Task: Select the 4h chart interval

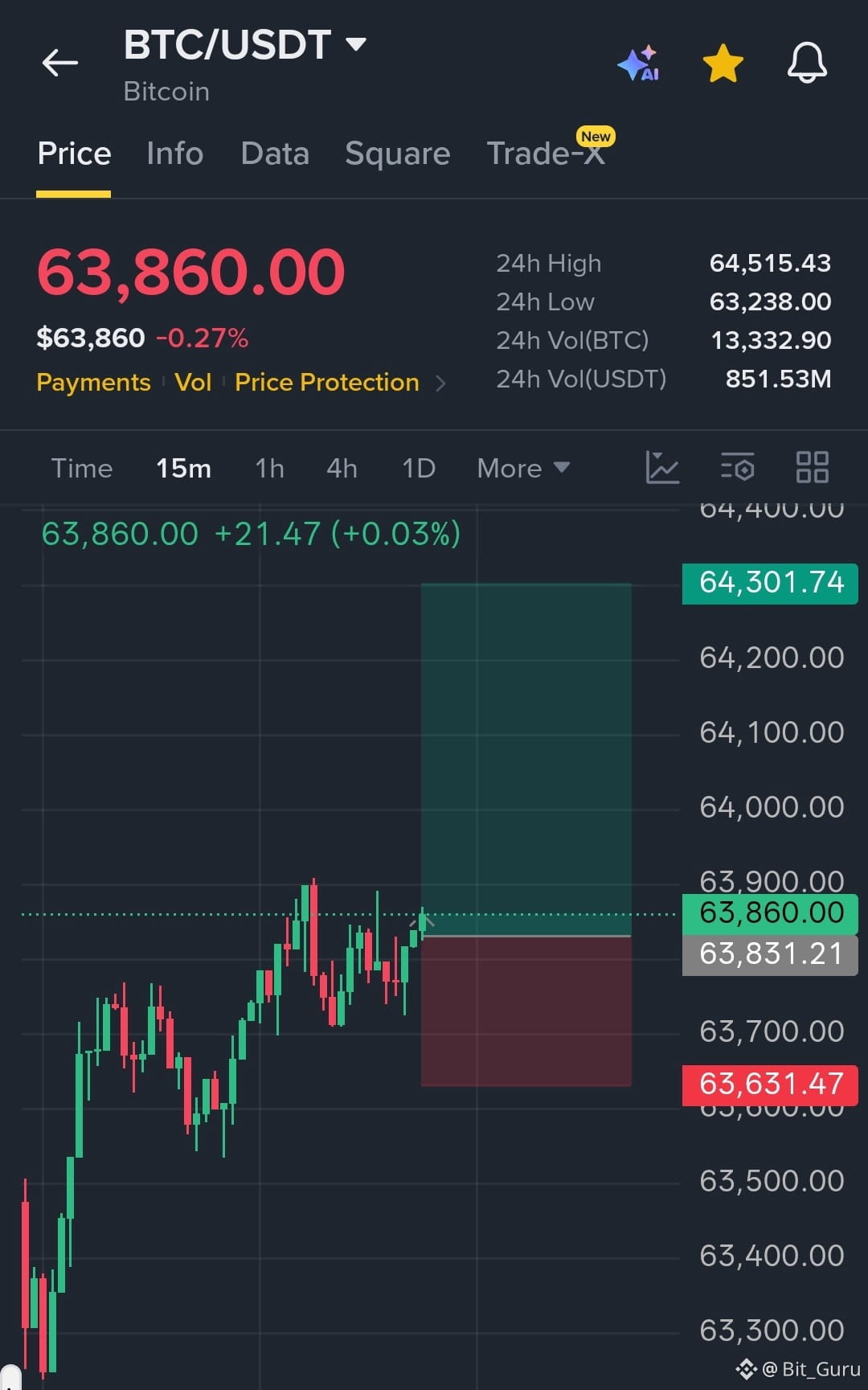Action: tap(342, 468)
